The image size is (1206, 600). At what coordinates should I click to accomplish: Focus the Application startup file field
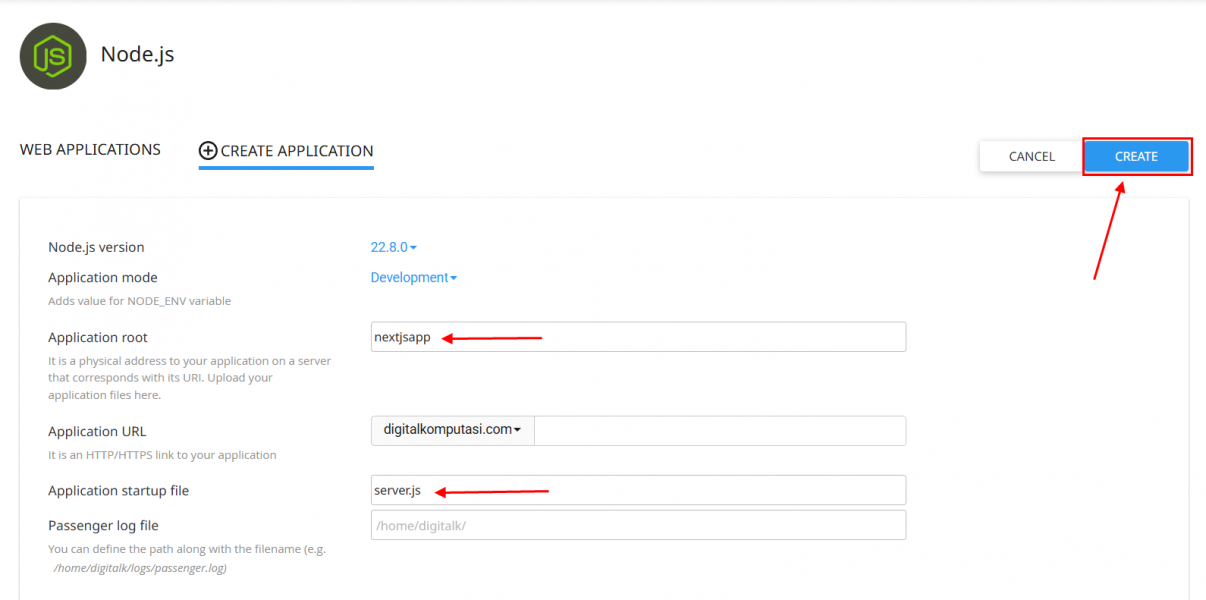(x=638, y=490)
